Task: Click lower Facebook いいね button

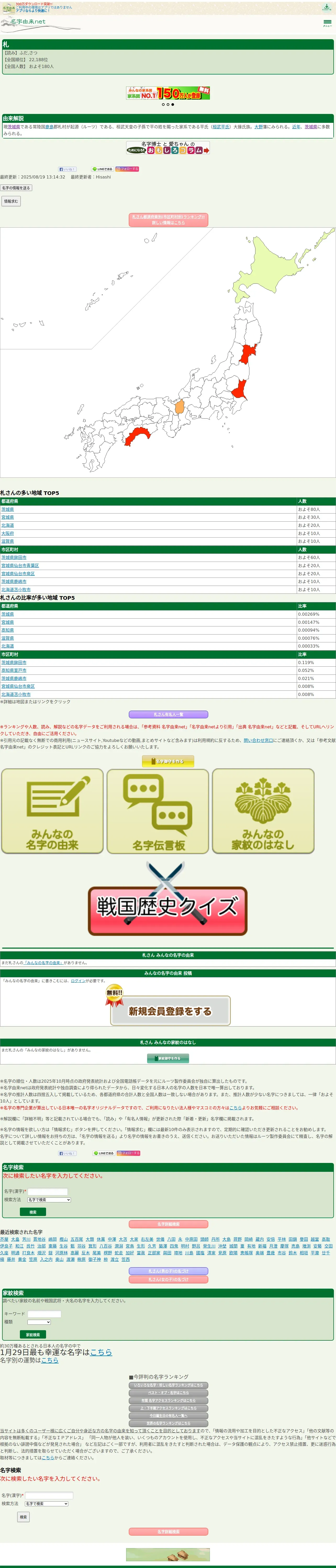Action: click(x=67, y=1154)
